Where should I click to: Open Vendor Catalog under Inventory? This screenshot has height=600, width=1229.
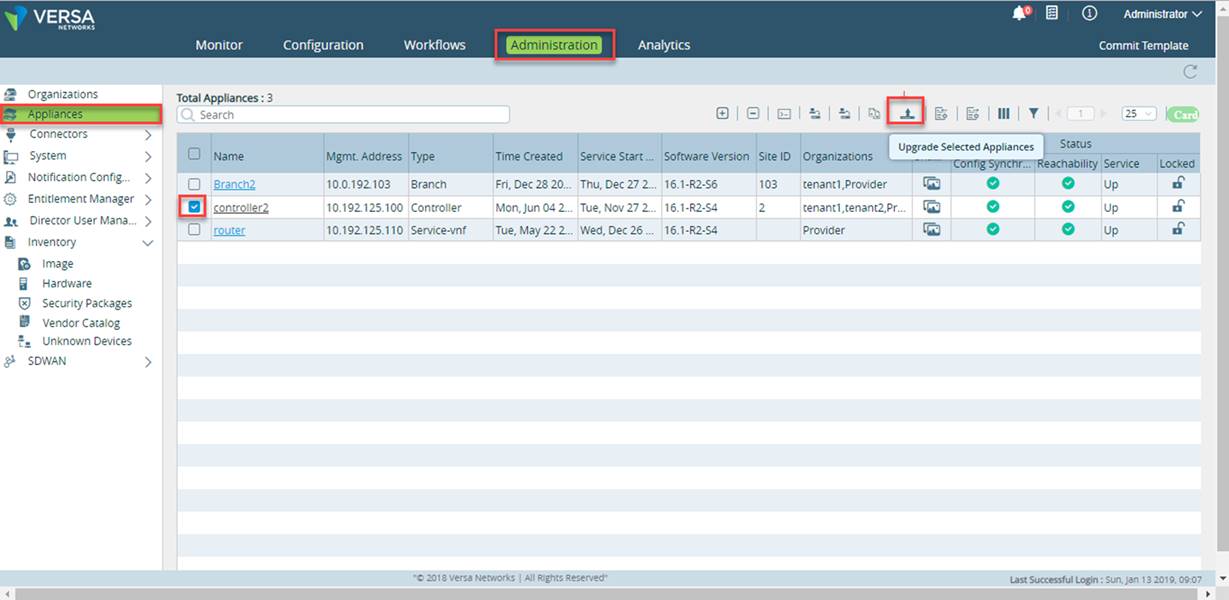(x=81, y=323)
